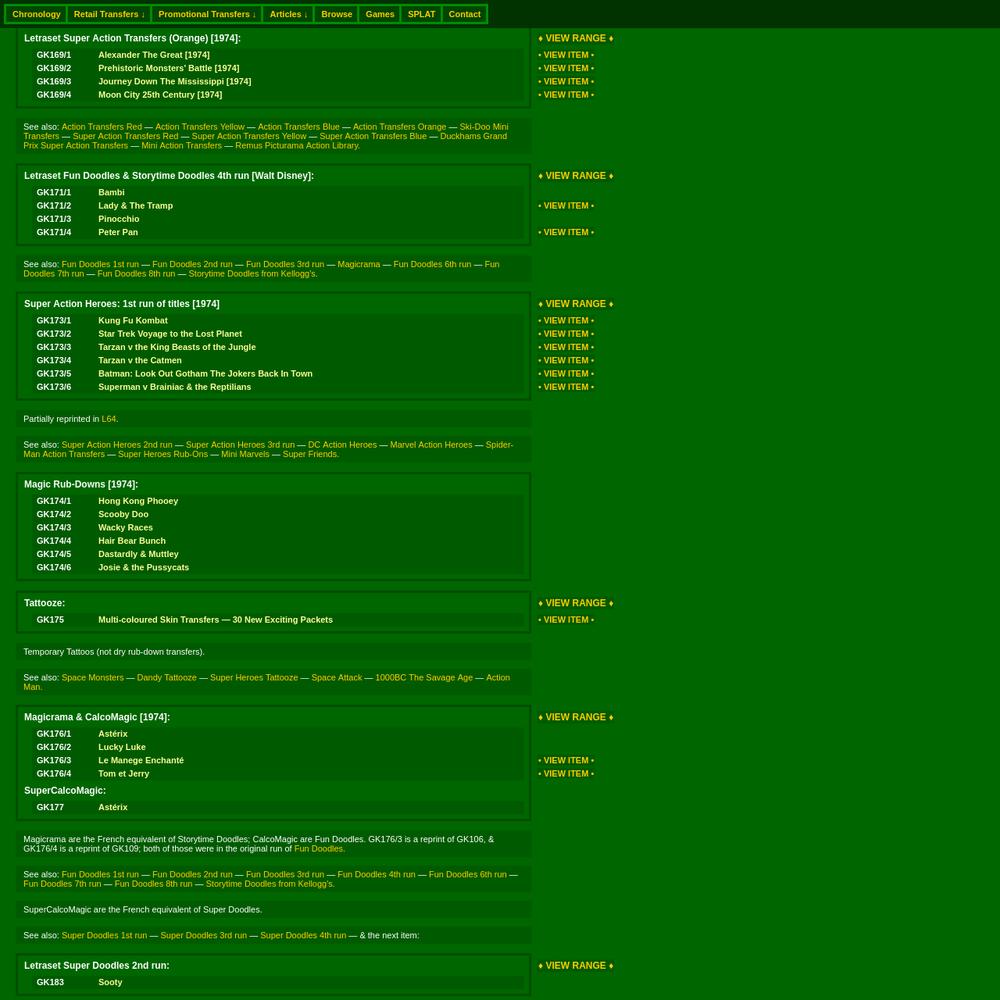Open the Magicrama see-also link
Viewport: 1000px width, 1000px height.
click(358, 265)
